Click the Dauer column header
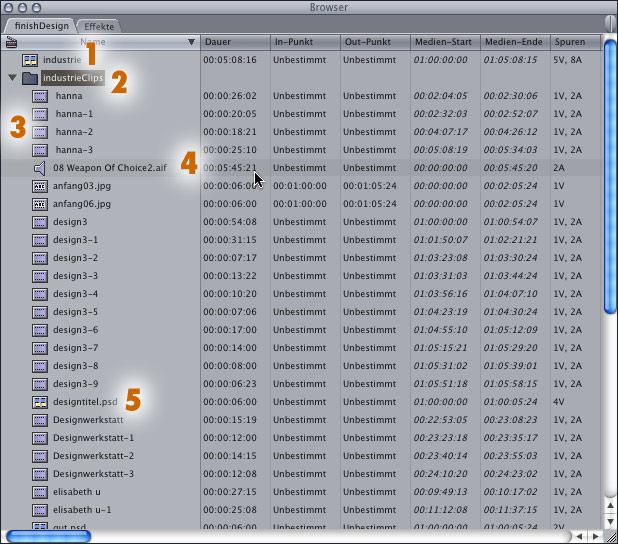Viewport: 618px width, 544px height. tap(234, 43)
